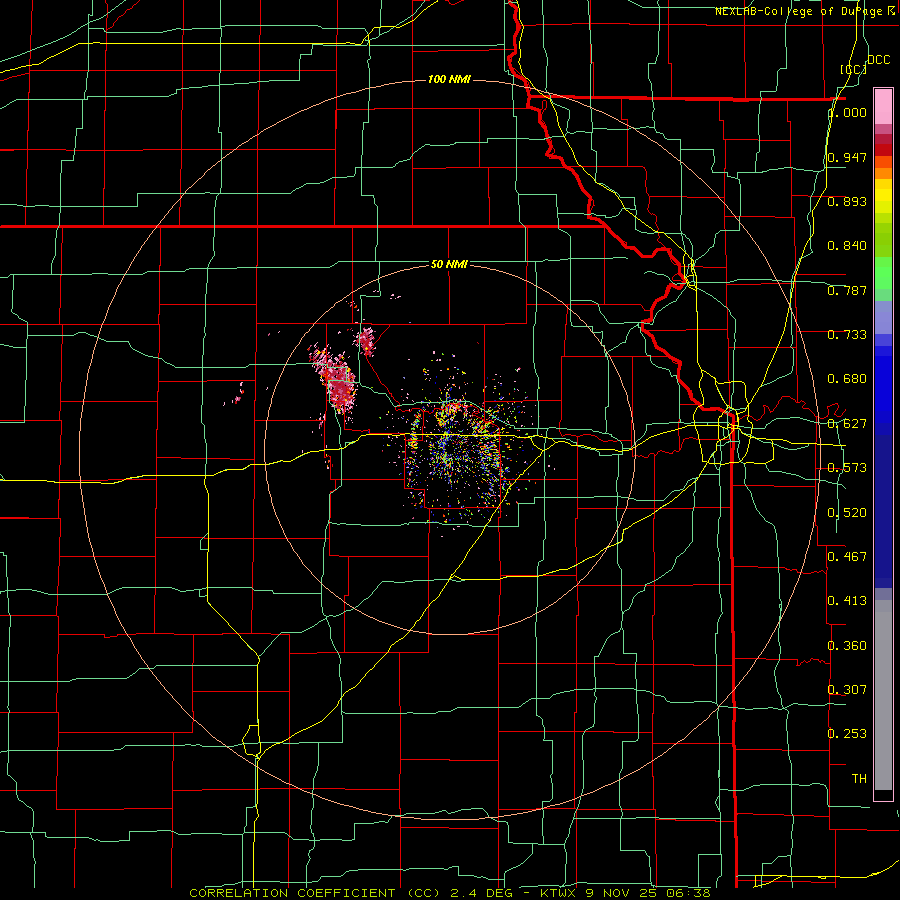Image resolution: width=900 pixels, height=900 pixels.
Task: Click the 0.787 legend value
Action: coord(847,290)
